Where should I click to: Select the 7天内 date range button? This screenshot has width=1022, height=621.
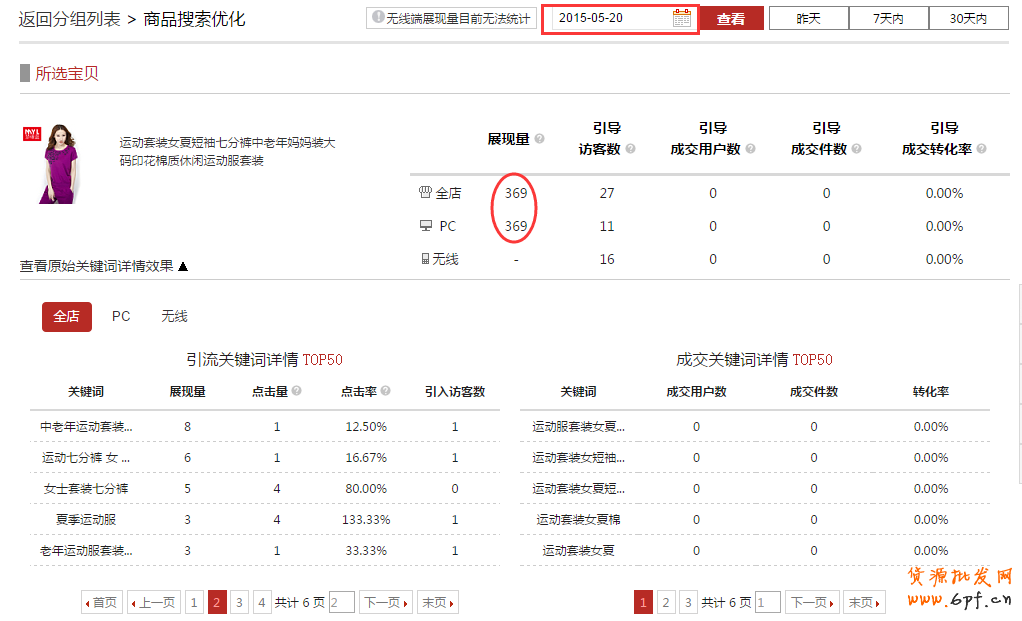coord(888,19)
